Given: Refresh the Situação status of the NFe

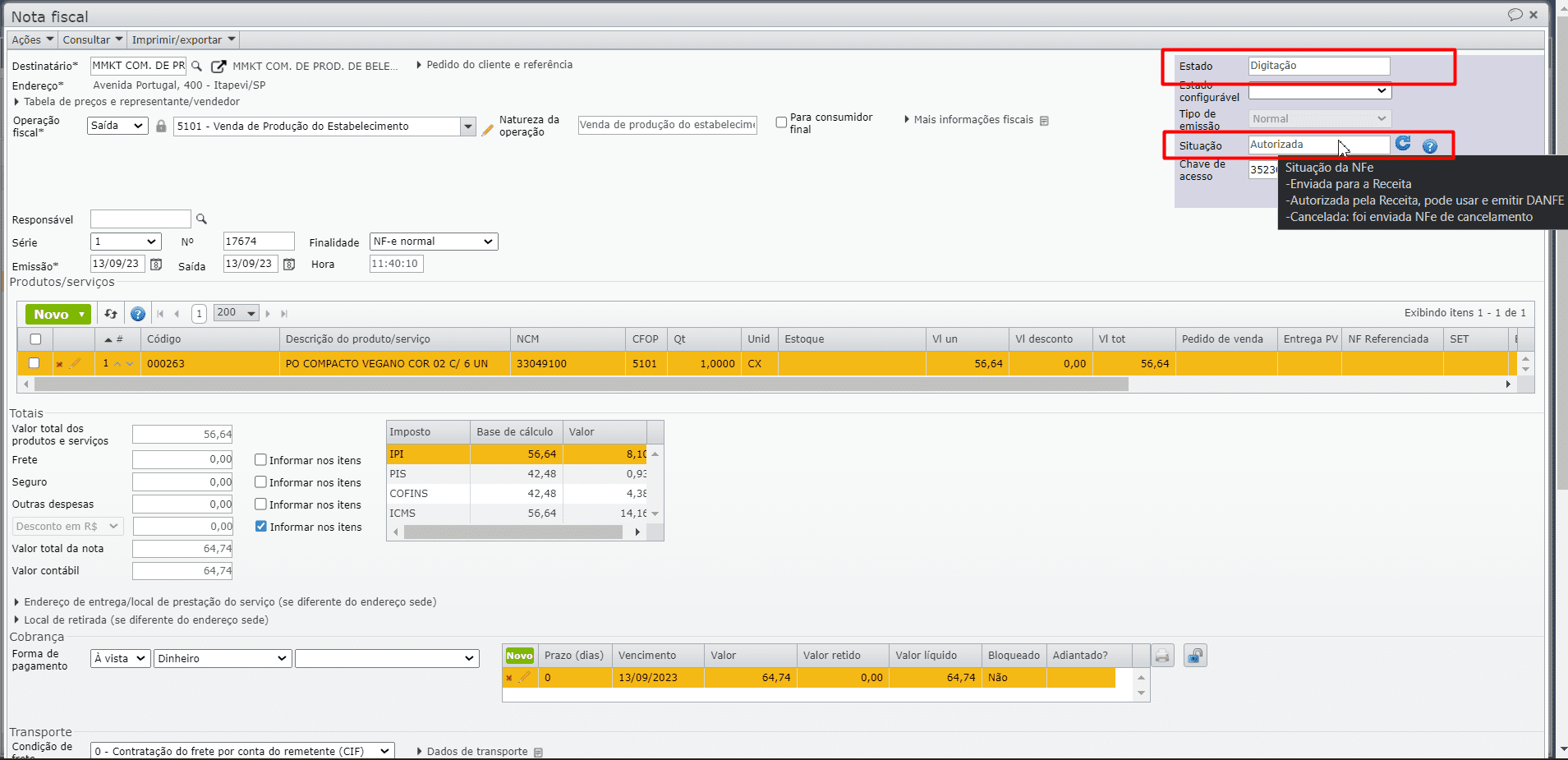Looking at the screenshot, I should [1403, 144].
